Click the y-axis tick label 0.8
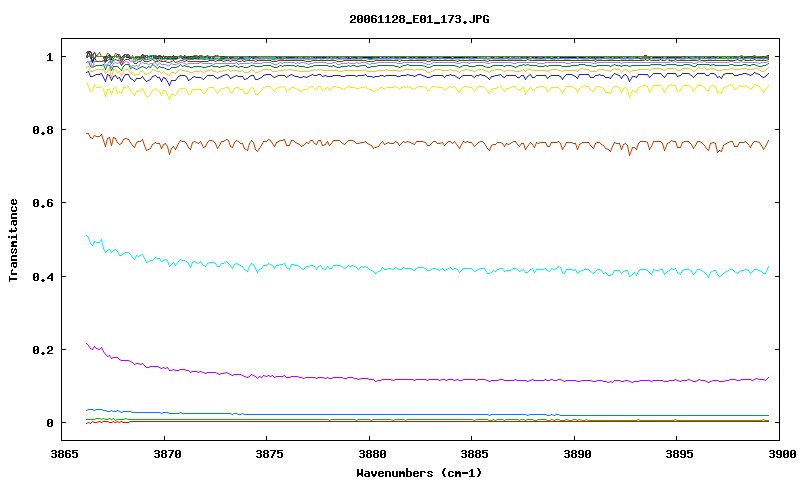The image size is (800, 480). [x=43, y=130]
